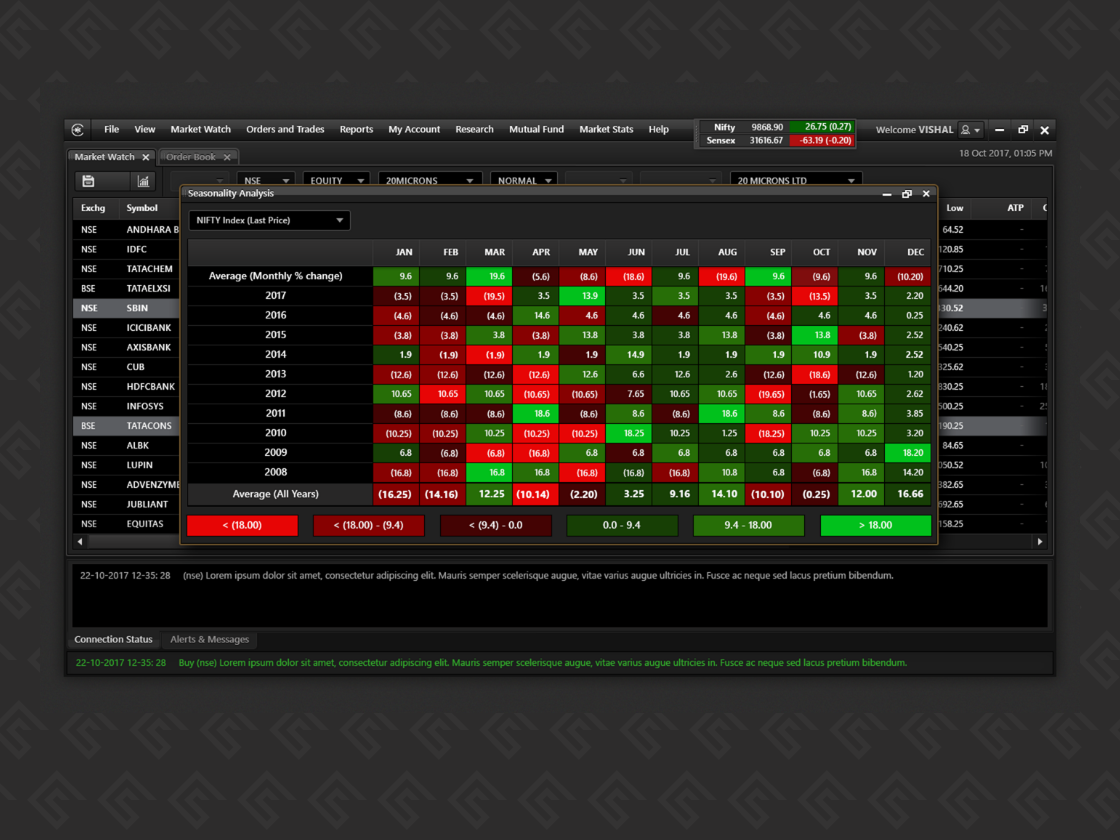Open the Research menu
Viewport: 1120px width, 840px height.
click(474, 129)
